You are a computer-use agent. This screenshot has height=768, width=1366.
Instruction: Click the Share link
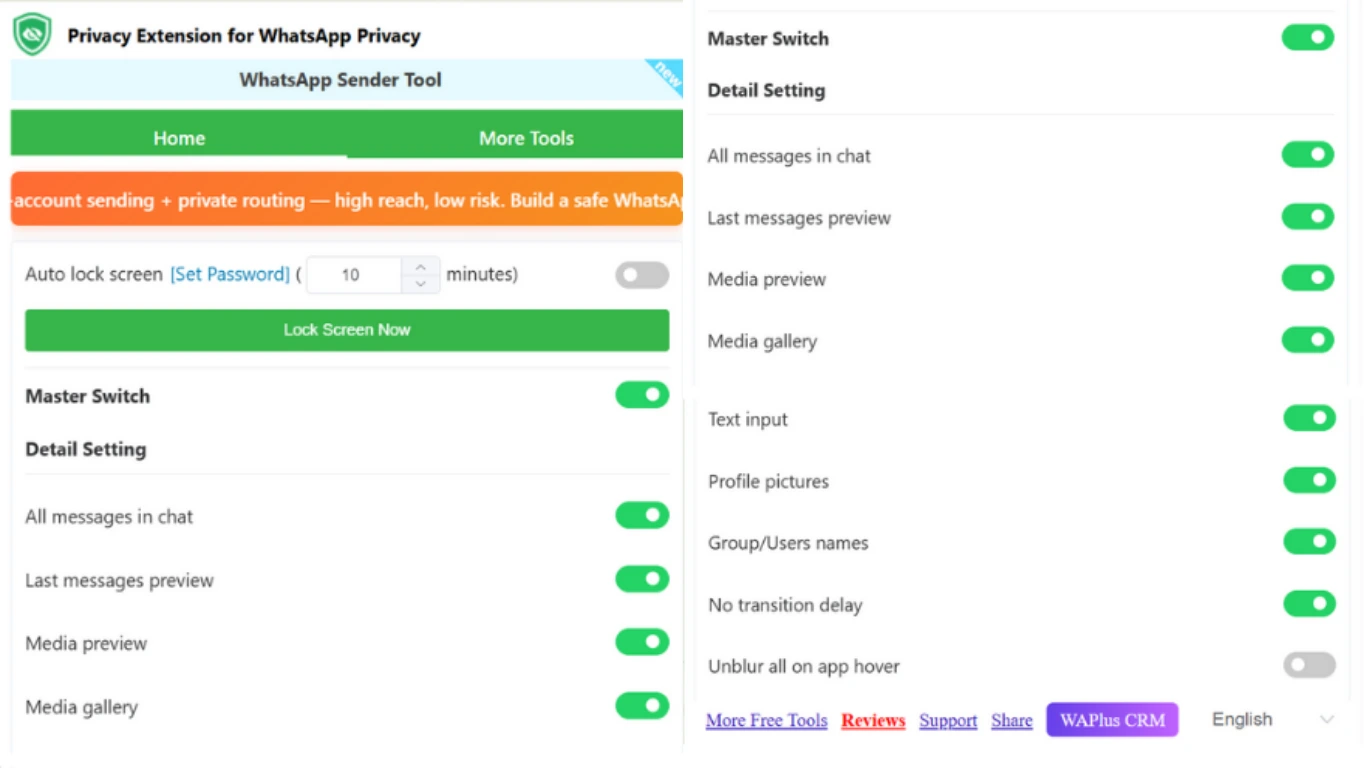(x=1011, y=720)
